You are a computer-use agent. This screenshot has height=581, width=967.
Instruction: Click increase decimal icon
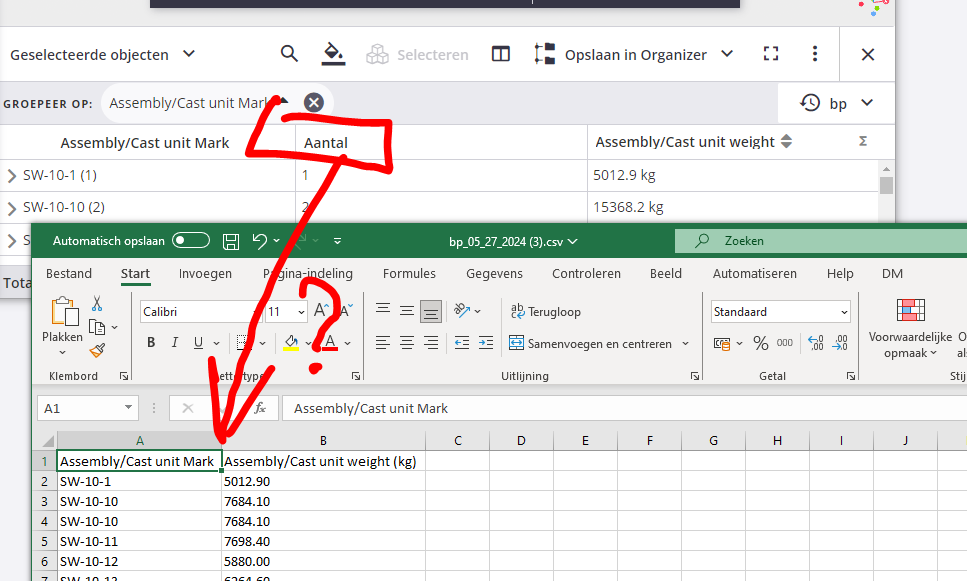[x=815, y=343]
